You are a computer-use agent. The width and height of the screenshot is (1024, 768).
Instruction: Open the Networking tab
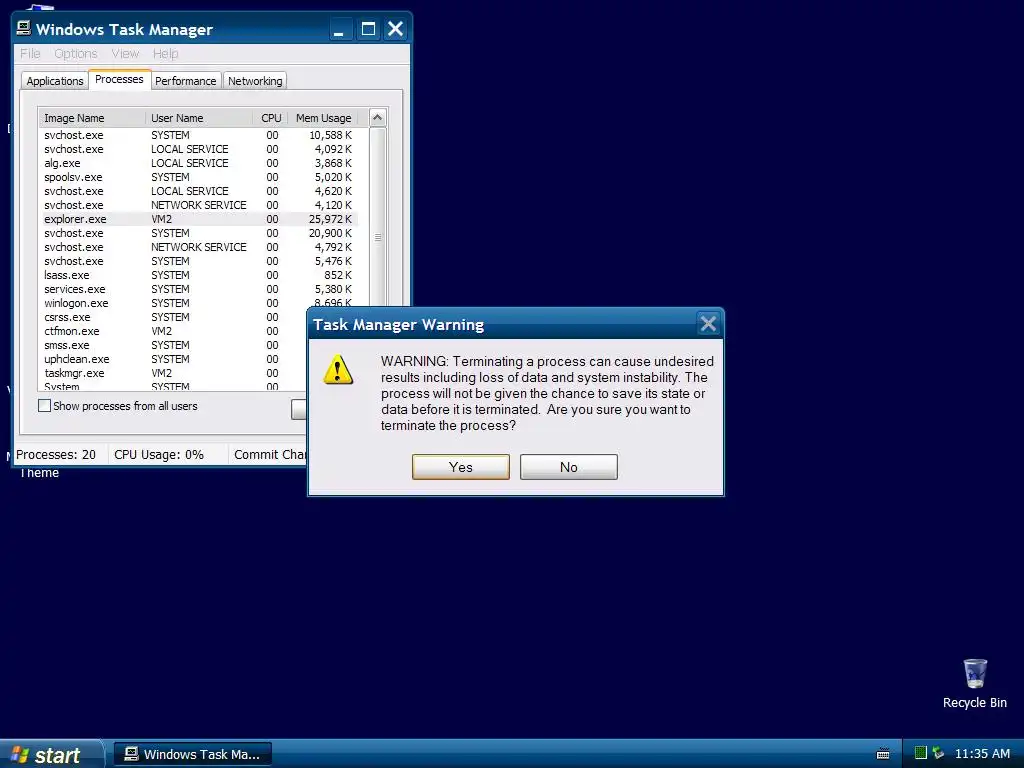click(255, 81)
